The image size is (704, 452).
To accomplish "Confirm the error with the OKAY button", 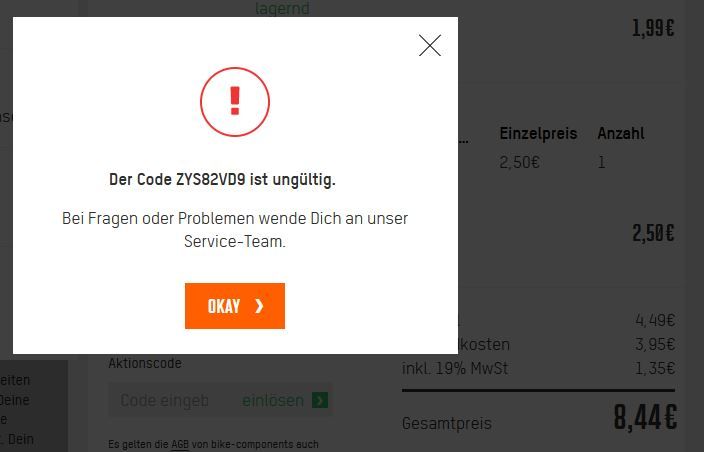I will click(235, 306).
